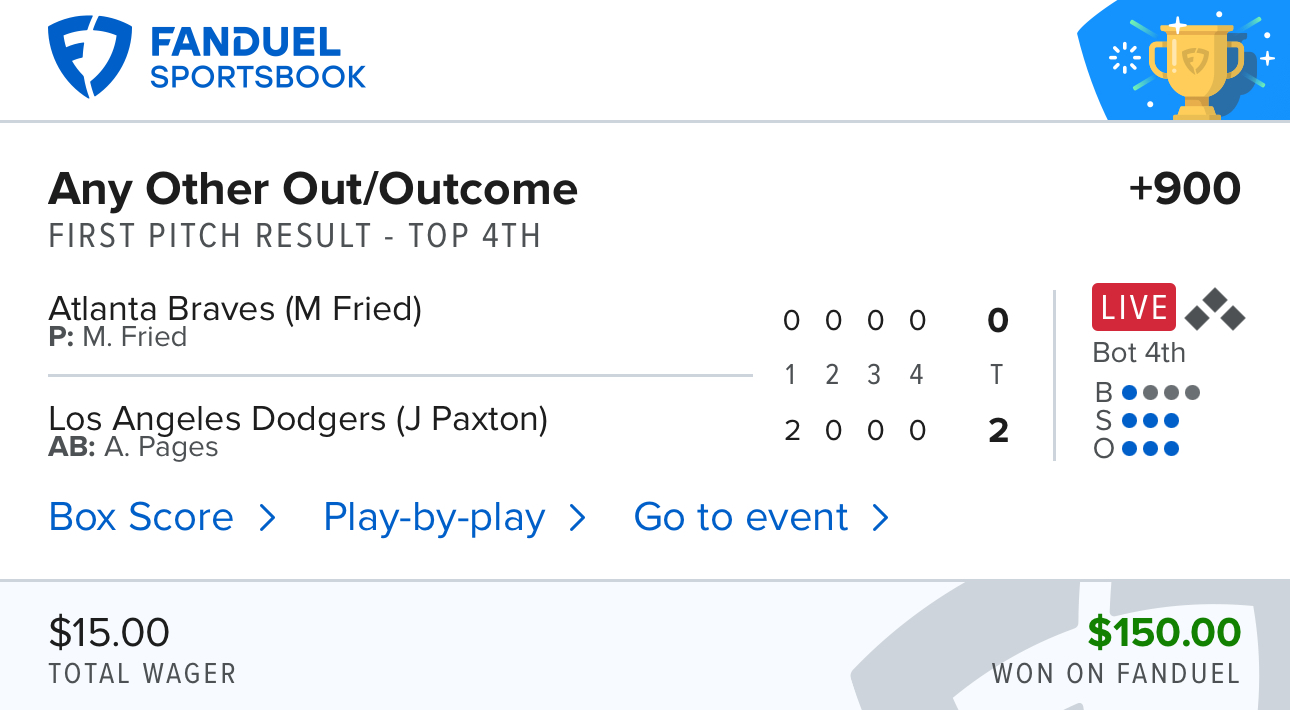Open the Box Score link
Viewport: 1290px width, 710px height.
click(x=141, y=518)
